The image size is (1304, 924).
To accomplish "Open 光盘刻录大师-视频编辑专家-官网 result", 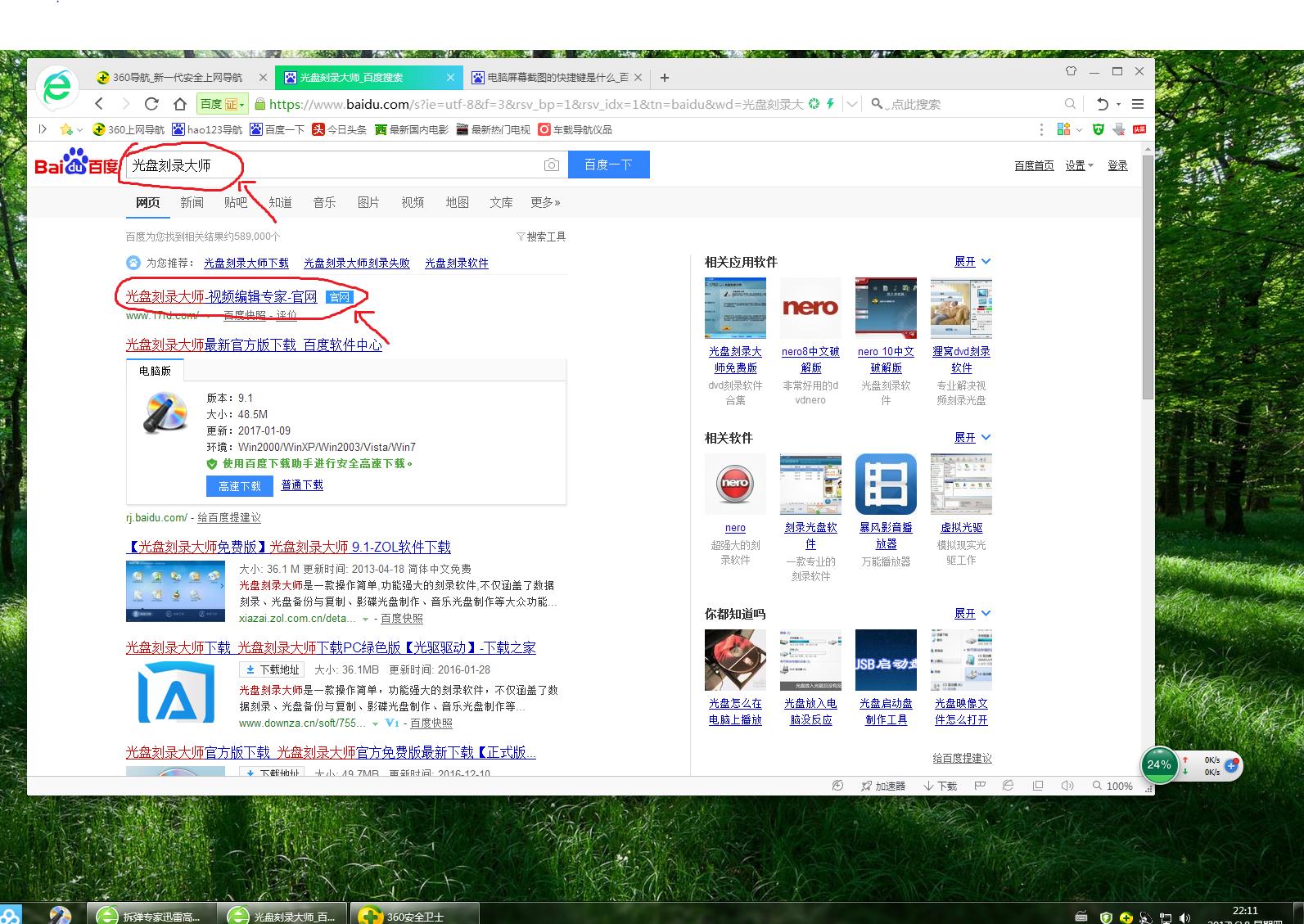I will coord(221,296).
